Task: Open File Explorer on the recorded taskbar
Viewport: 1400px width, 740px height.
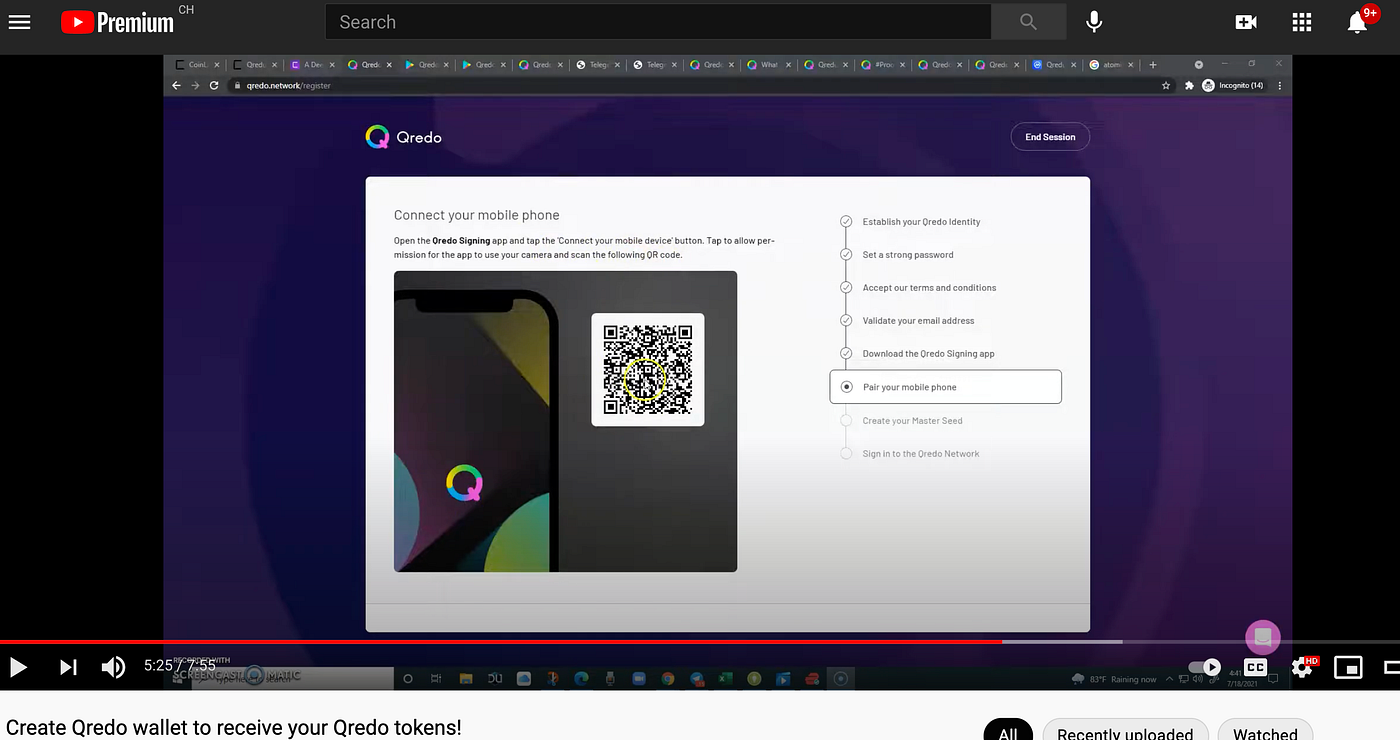Action: pos(465,678)
